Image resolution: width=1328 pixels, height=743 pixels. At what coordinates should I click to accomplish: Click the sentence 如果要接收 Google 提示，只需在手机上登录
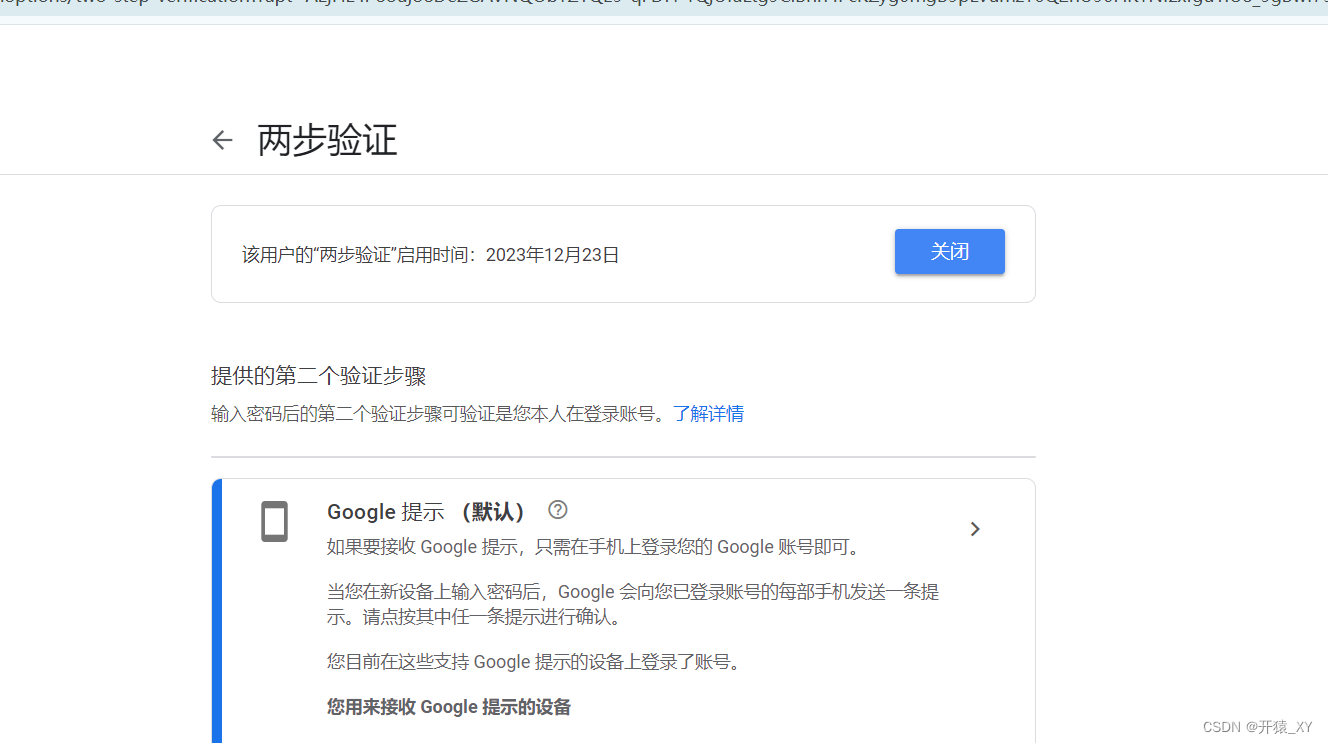click(594, 547)
